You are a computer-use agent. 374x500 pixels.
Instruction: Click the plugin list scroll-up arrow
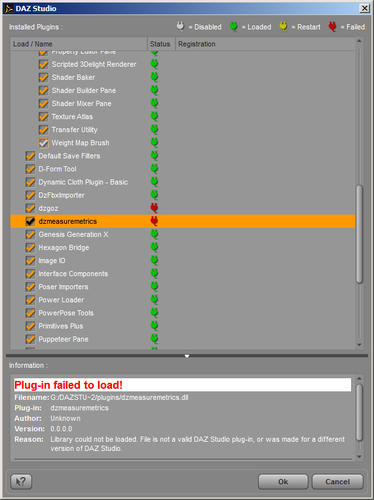point(359,41)
